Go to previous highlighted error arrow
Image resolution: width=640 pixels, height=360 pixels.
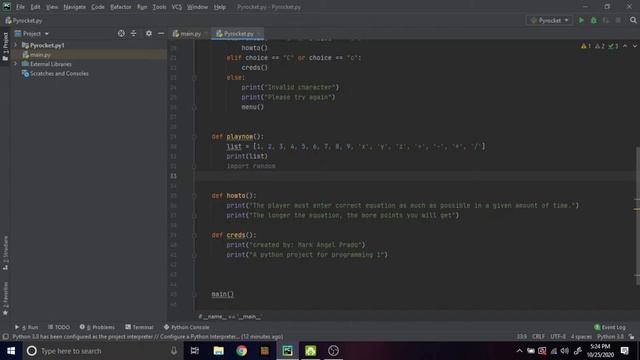click(x=625, y=46)
